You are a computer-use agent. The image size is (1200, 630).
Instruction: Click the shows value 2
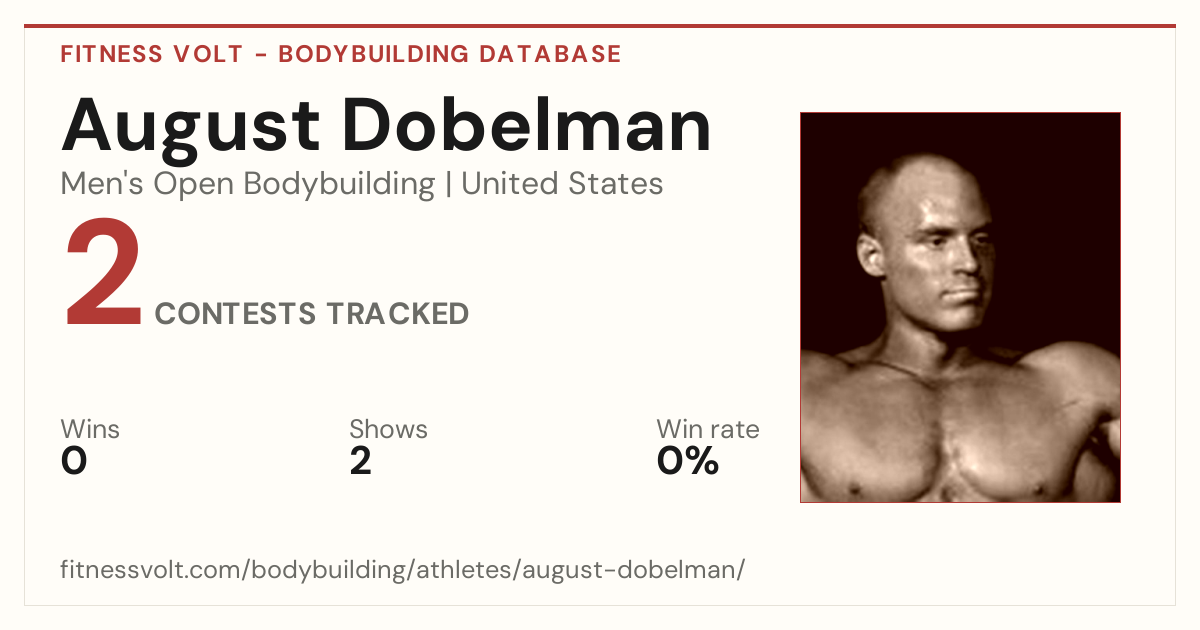[x=361, y=461]
